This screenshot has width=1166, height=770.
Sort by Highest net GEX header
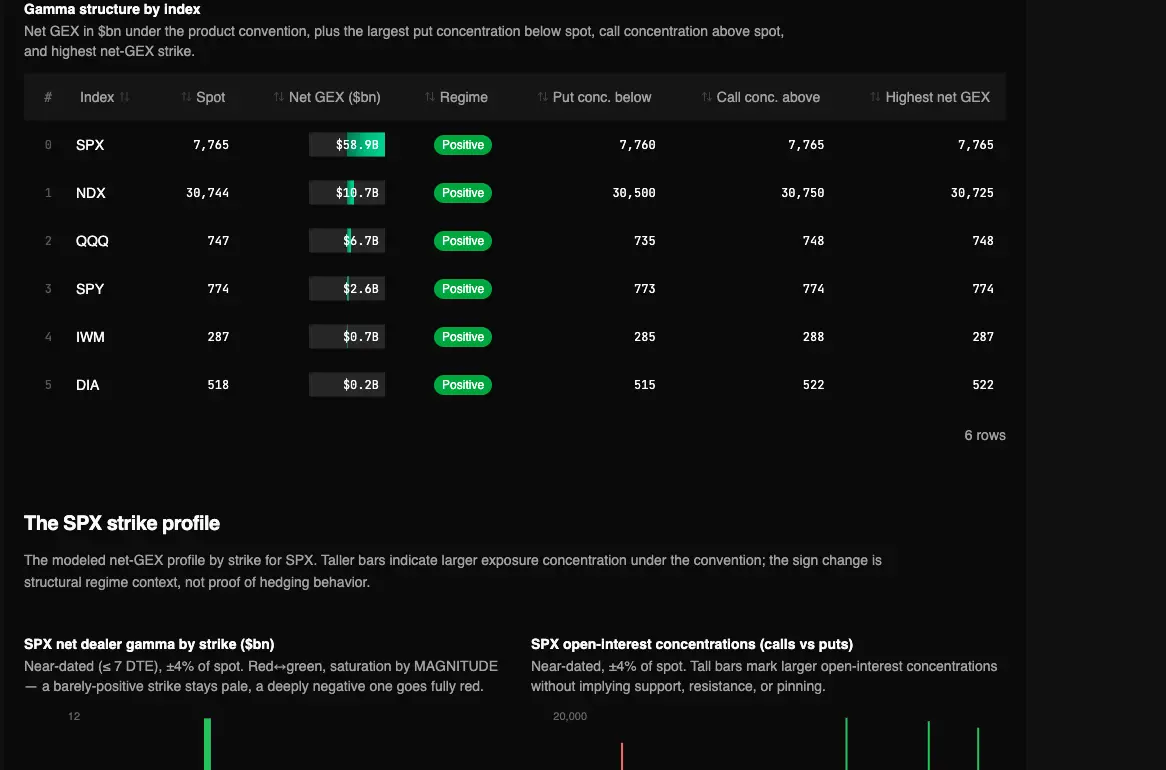930,97
